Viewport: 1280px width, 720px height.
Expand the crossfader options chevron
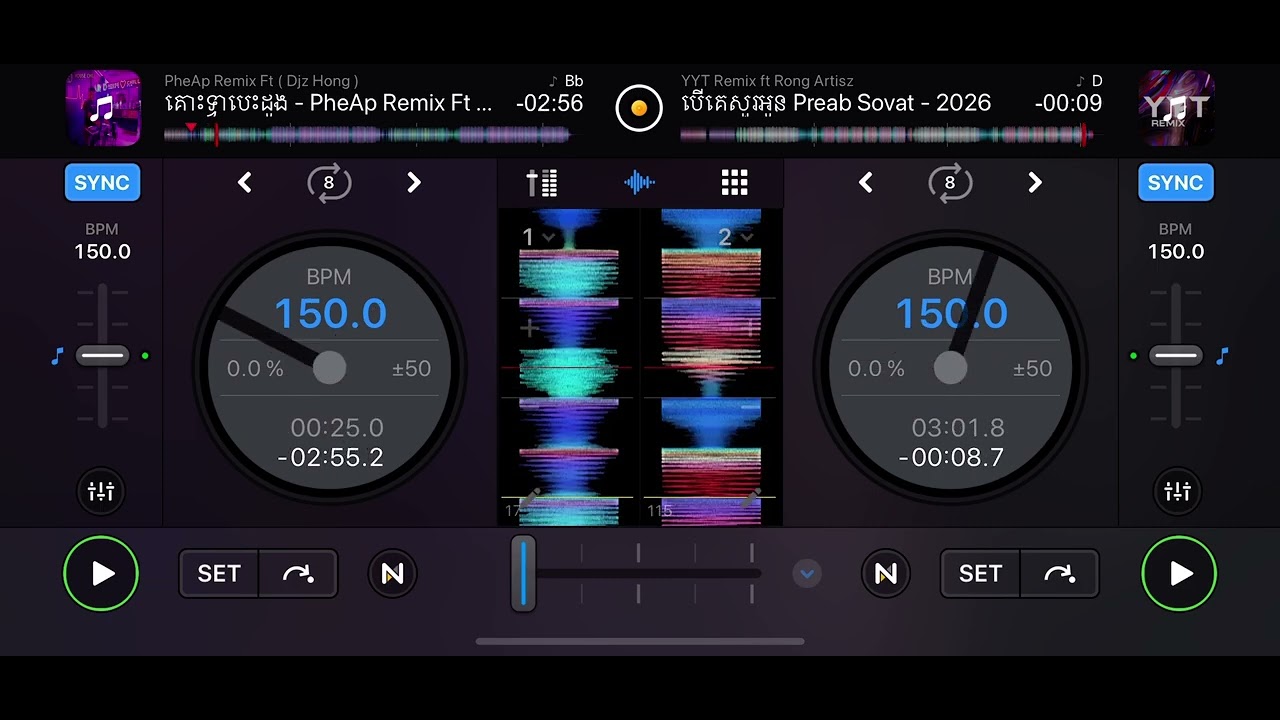(x=807, y=574)
